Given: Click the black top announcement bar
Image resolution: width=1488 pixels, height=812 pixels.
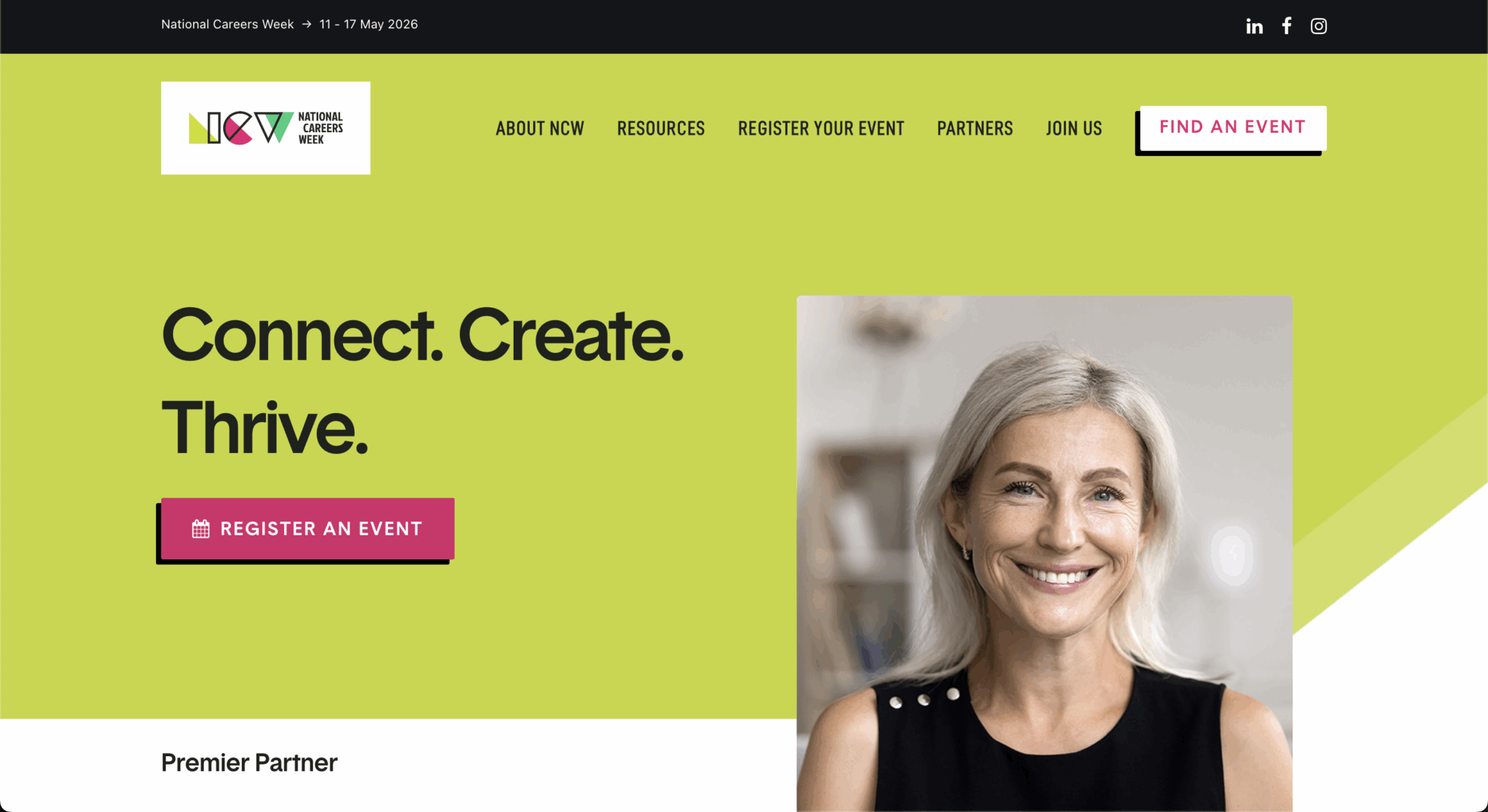Looking at the screenshot, I should coord(744,26).
